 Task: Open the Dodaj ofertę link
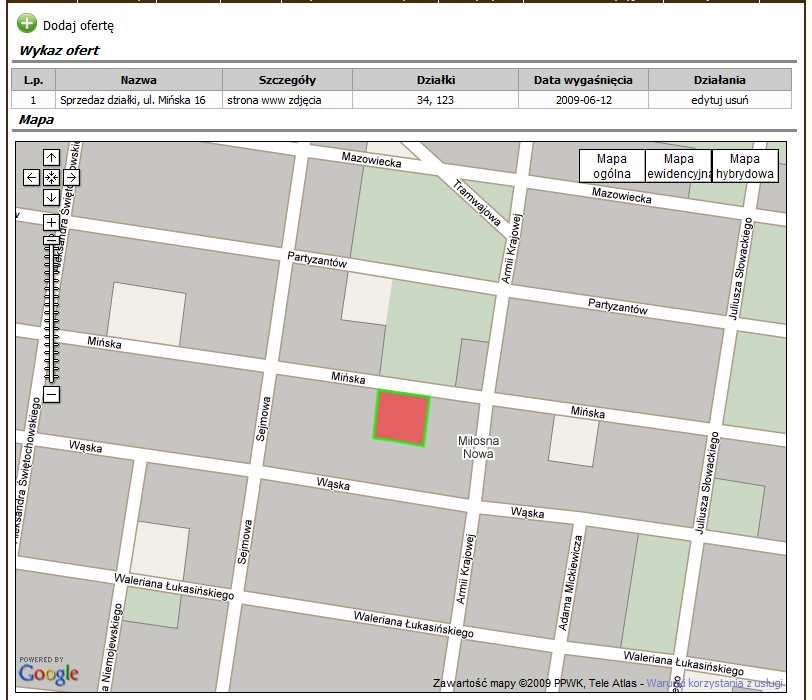click(78, 26)
